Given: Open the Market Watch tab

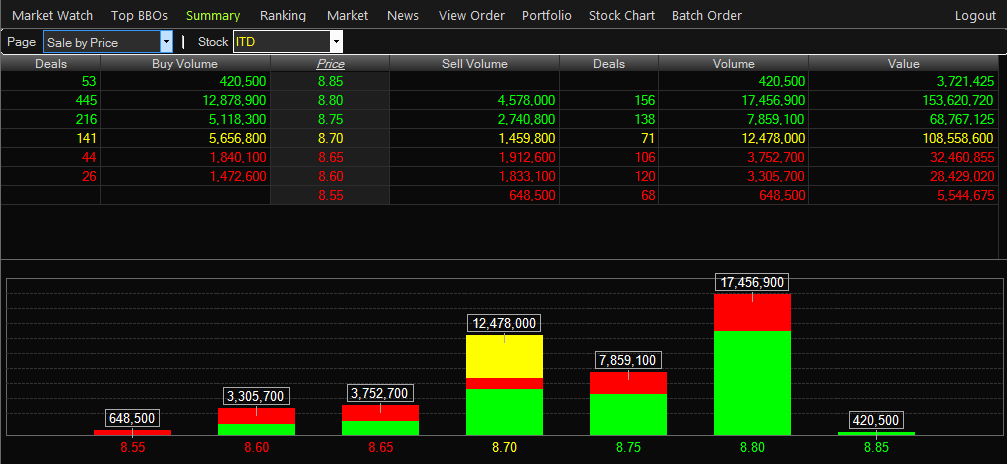Looking at the screenshot, I should click(52, 16).
